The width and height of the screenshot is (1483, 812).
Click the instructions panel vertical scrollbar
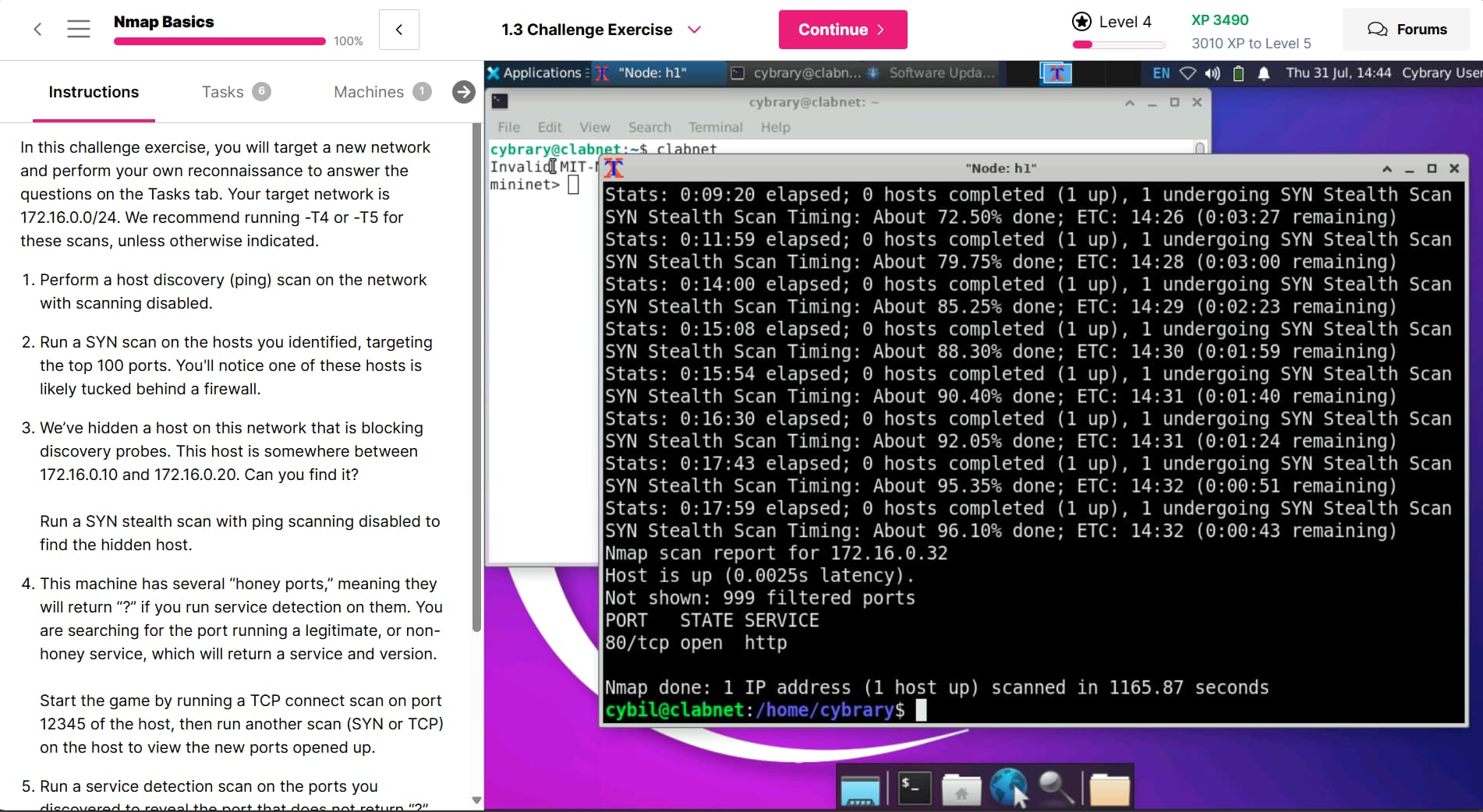[477, 378]
